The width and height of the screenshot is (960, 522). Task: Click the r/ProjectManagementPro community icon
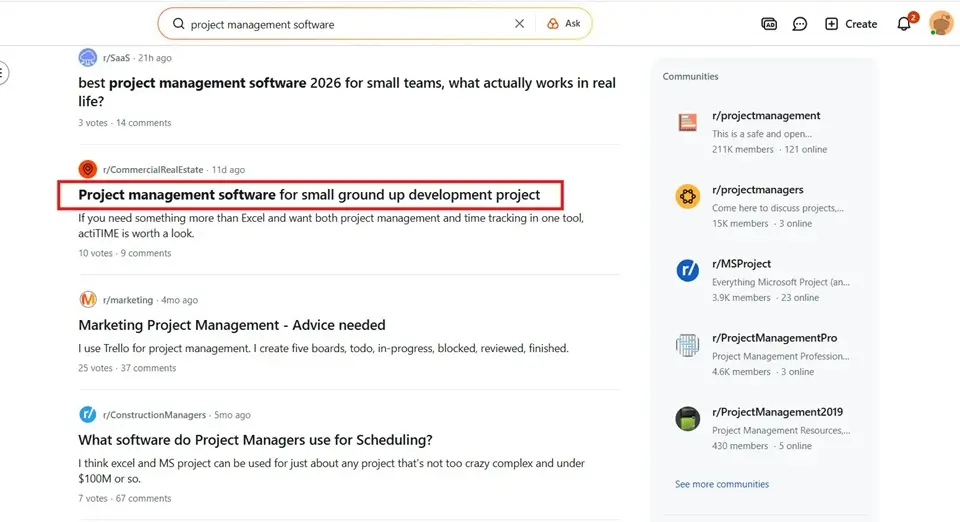(688, 345)
